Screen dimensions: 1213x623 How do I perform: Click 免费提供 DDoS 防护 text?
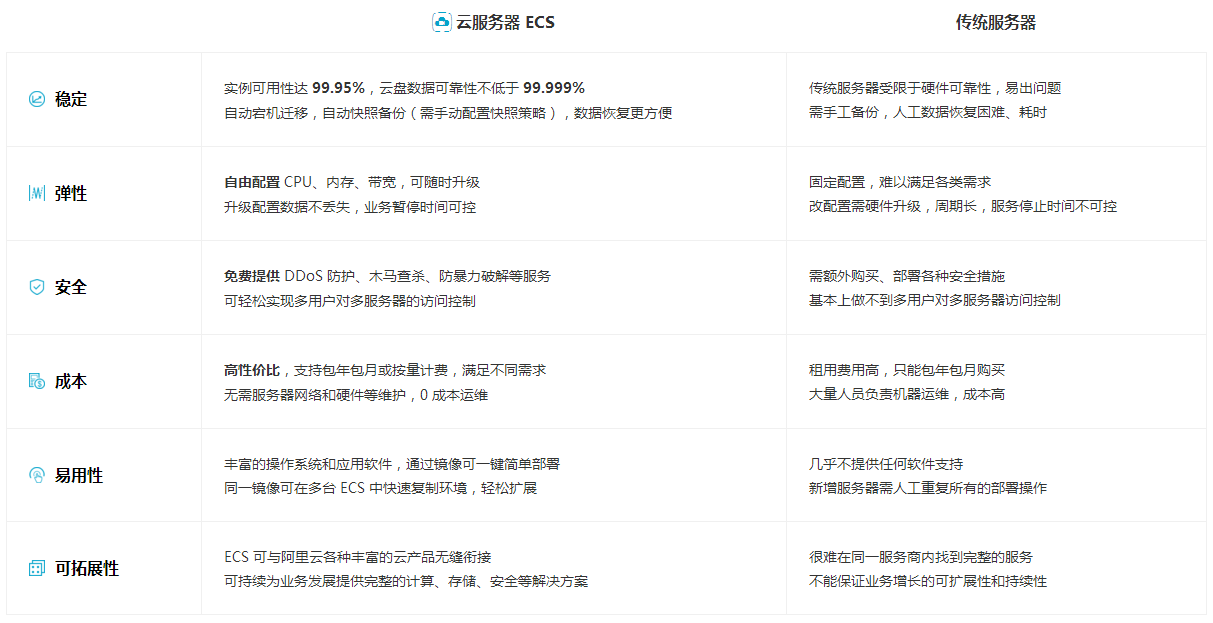click(x=290, y=276)
